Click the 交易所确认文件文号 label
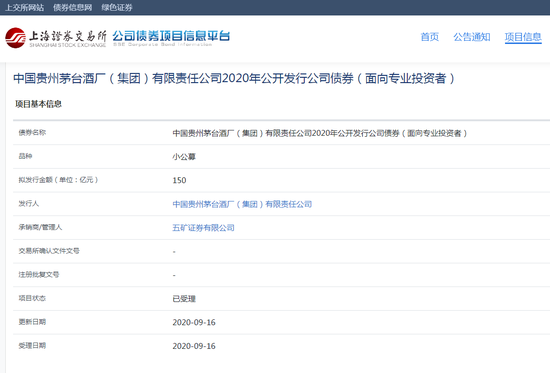Image resolution: width=550 pixels, height=373 pixels. (49, 251)
